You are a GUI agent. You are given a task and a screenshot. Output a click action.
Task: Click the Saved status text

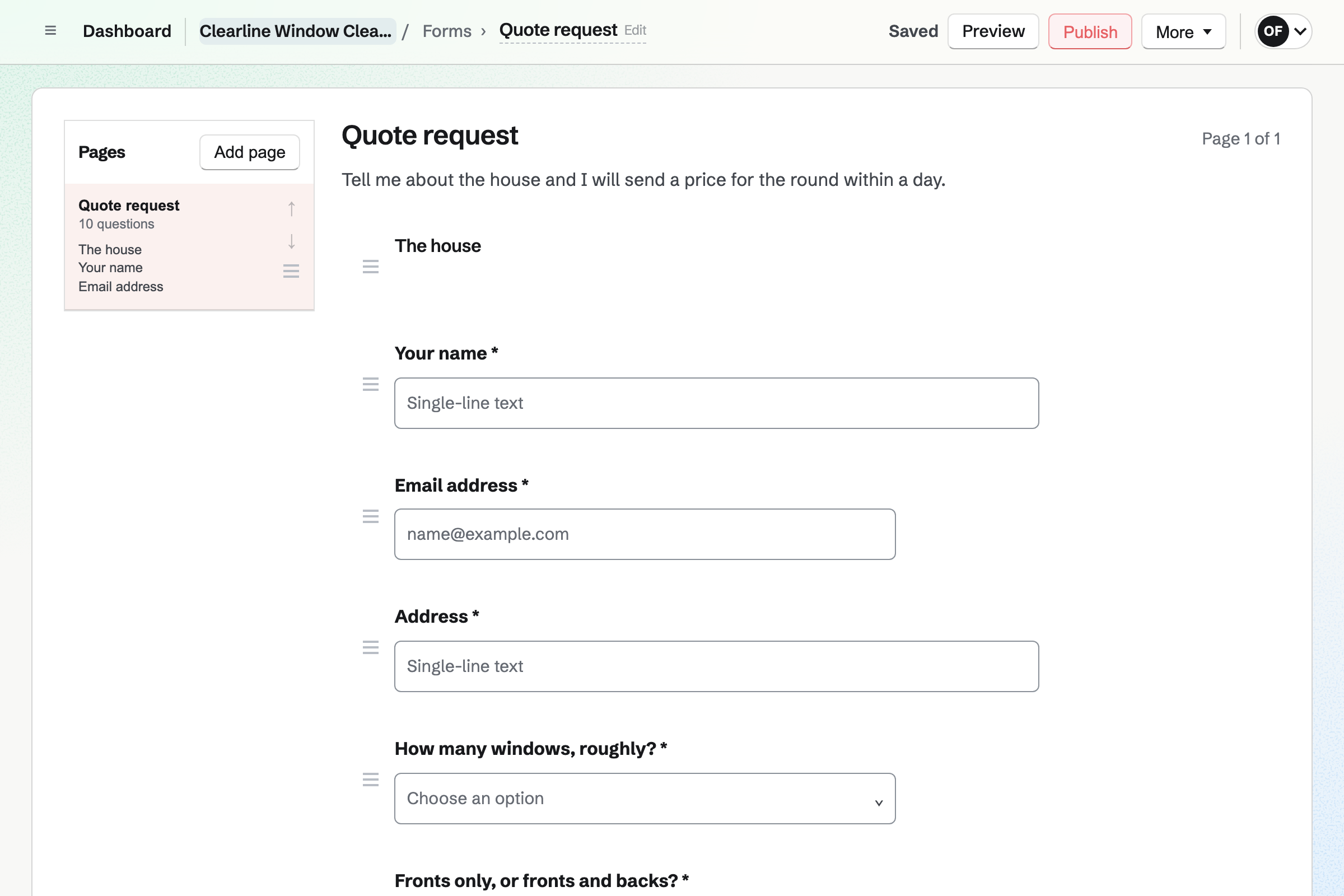913,31
